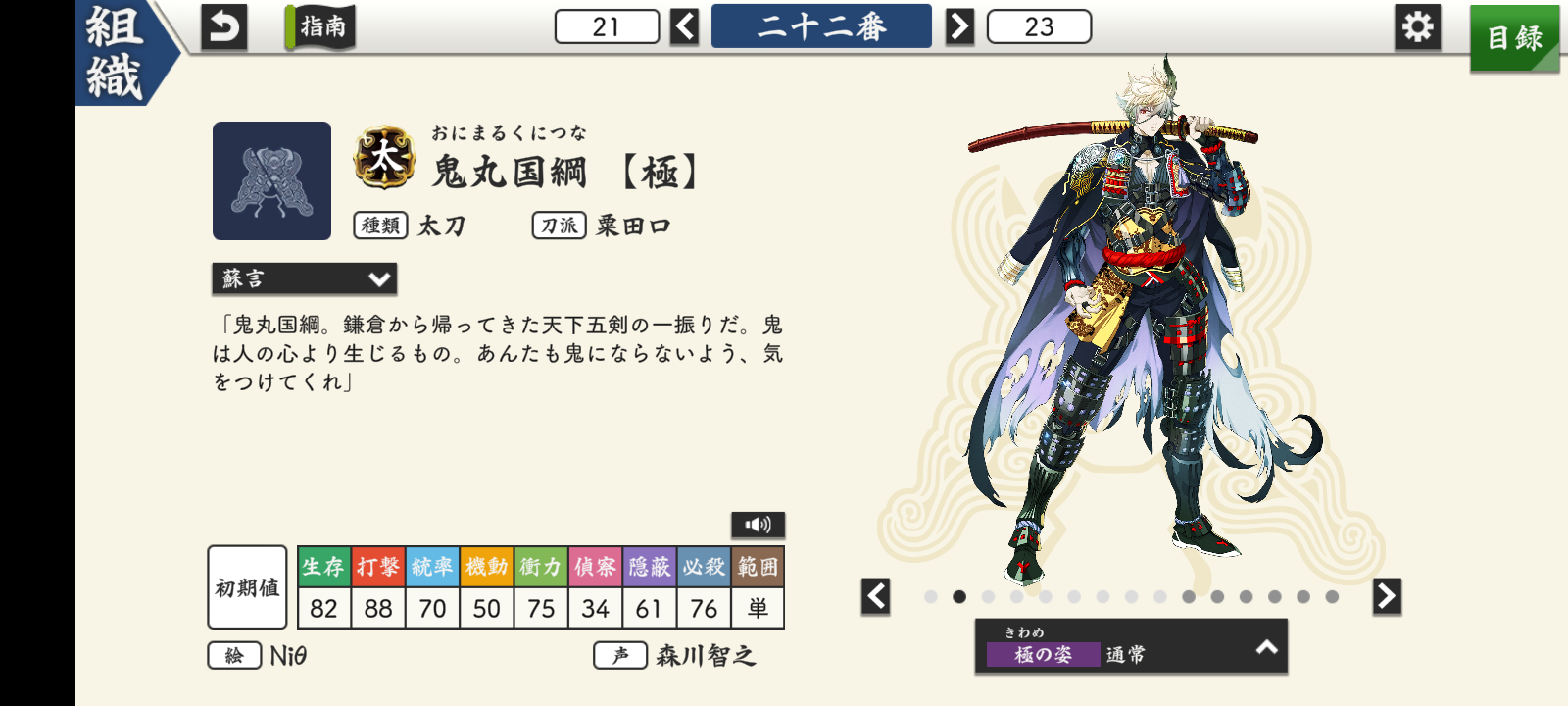Open the 目録 catalog menu
Image resolution: width=1568 pixels, height=706 pixels.
click(1514, 38)
